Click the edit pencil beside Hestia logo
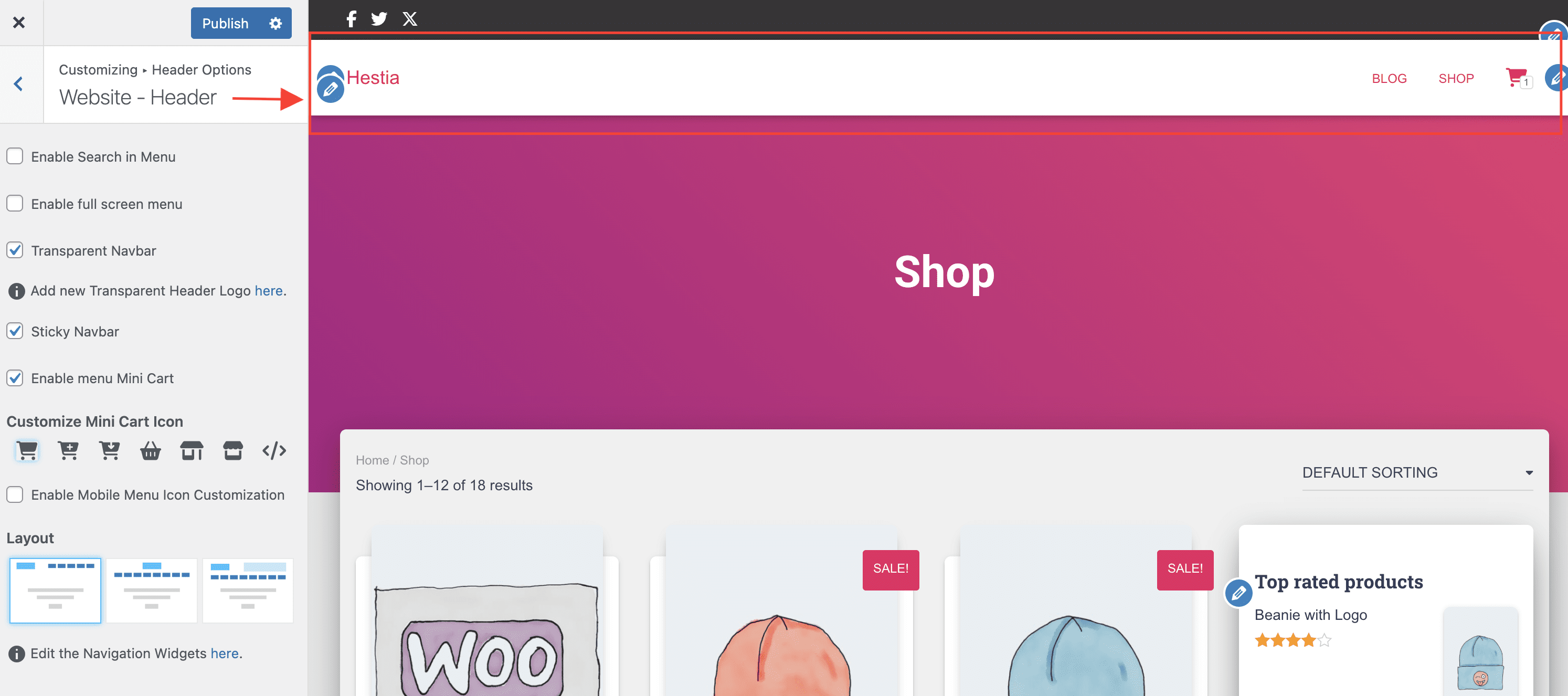This screenshot has height=696, width=1568. click(331, 90)
